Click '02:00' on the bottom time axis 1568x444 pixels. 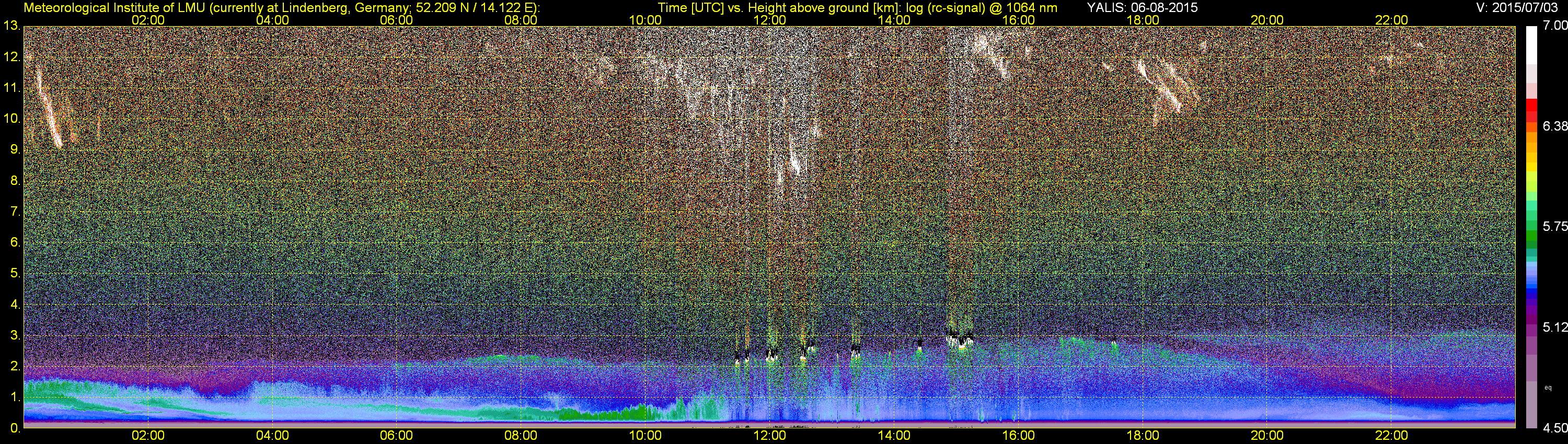coord(148,436)
